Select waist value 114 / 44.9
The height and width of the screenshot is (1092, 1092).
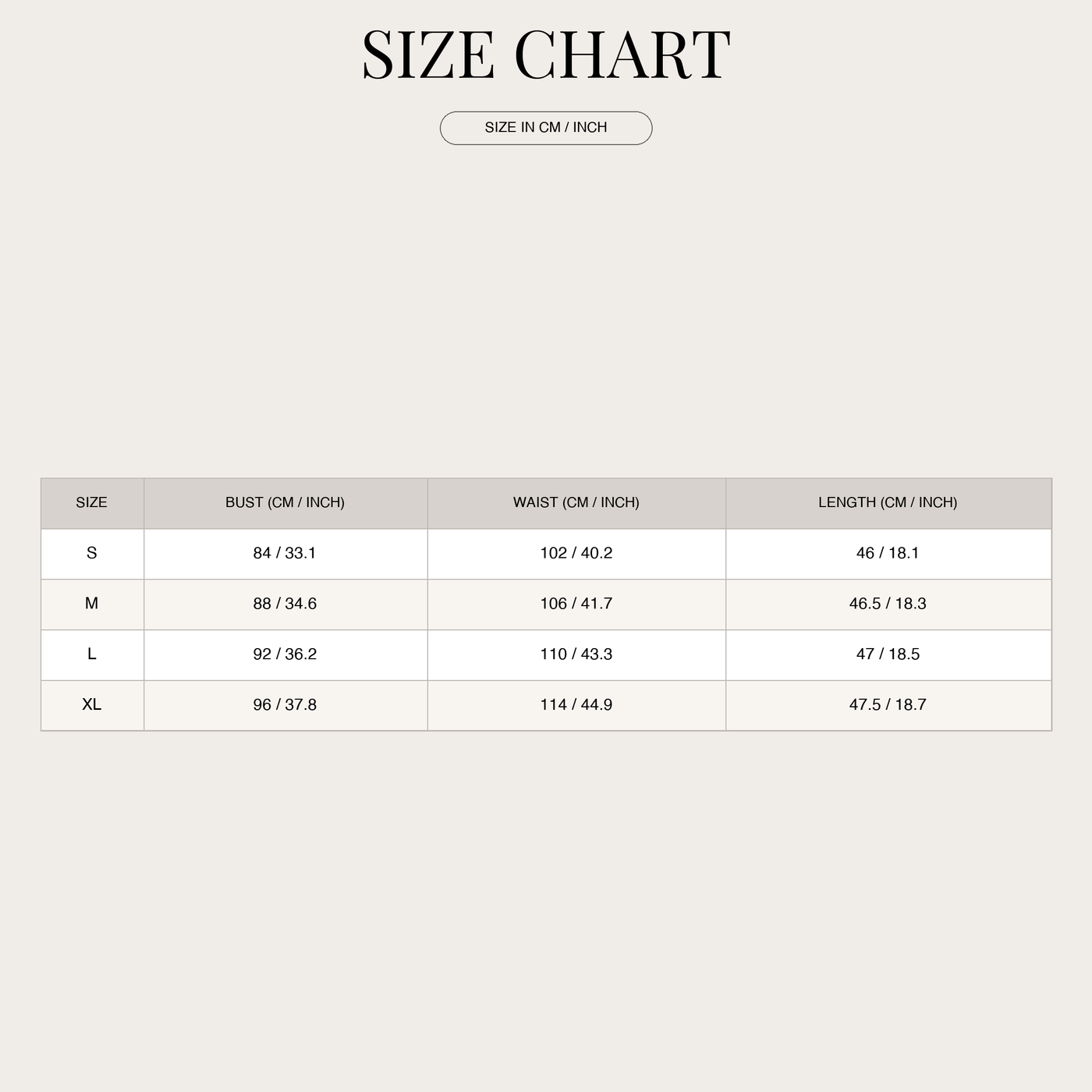click(x=576, y=704)
